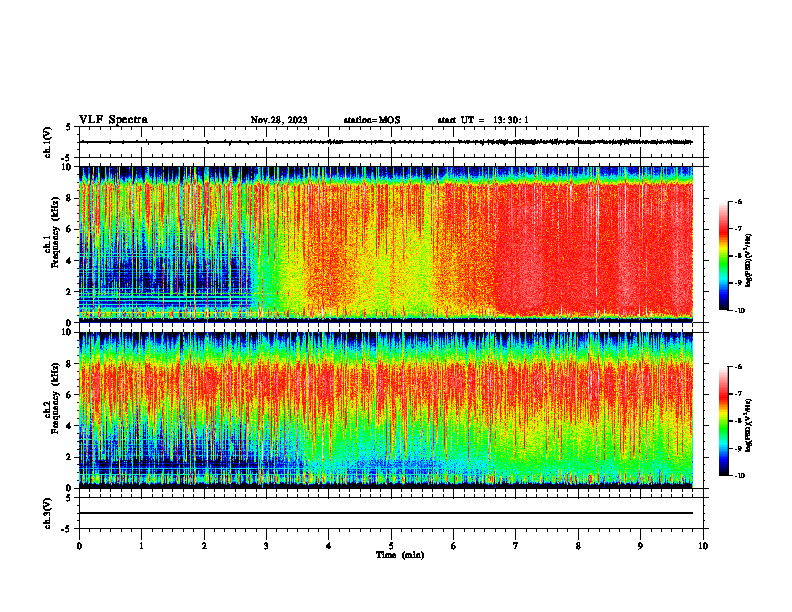Click time axis tick label "0"
The image size is (792, 612).
click(79, 546)
